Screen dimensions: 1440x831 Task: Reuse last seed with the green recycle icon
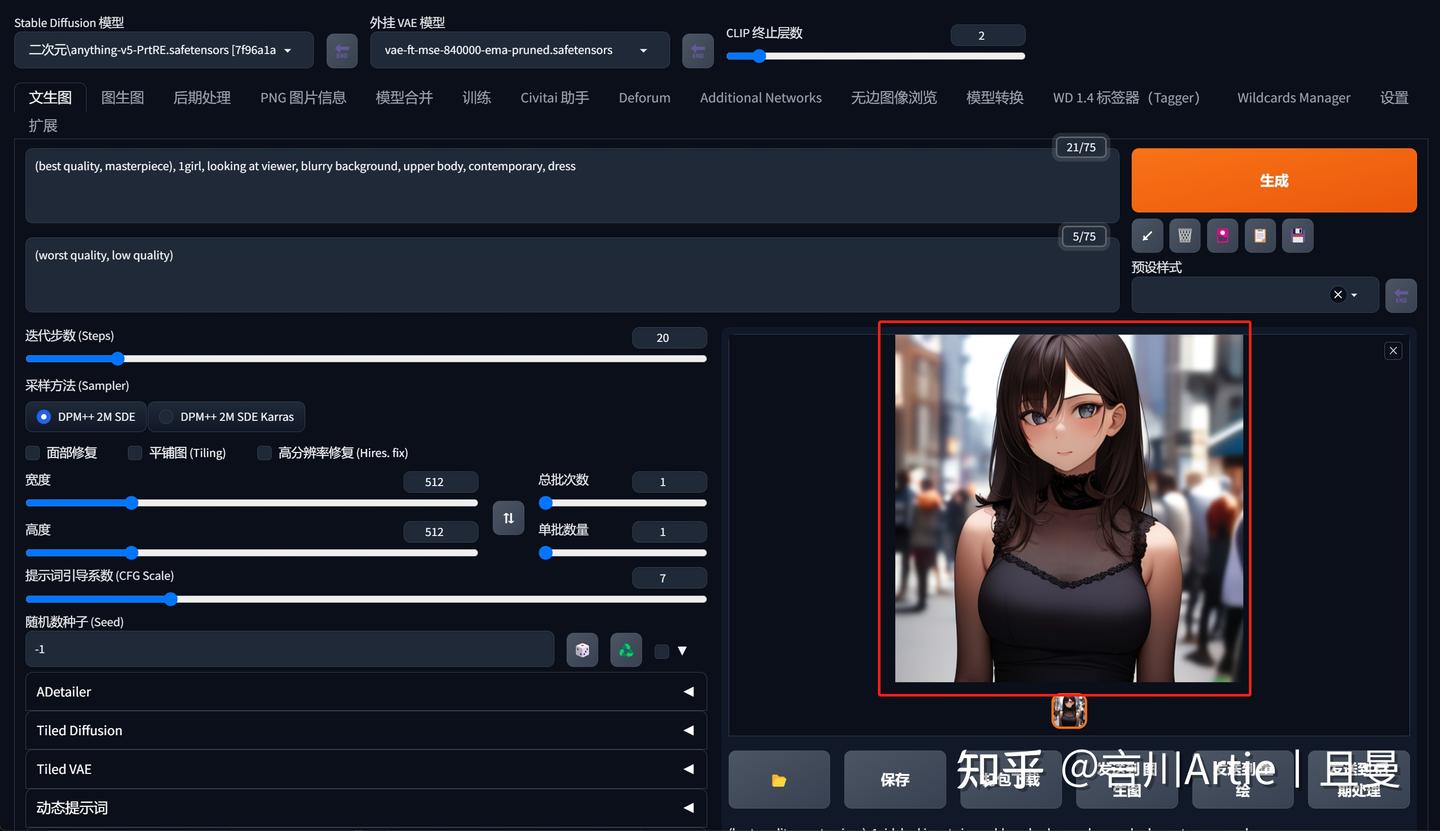pos(626,650)
